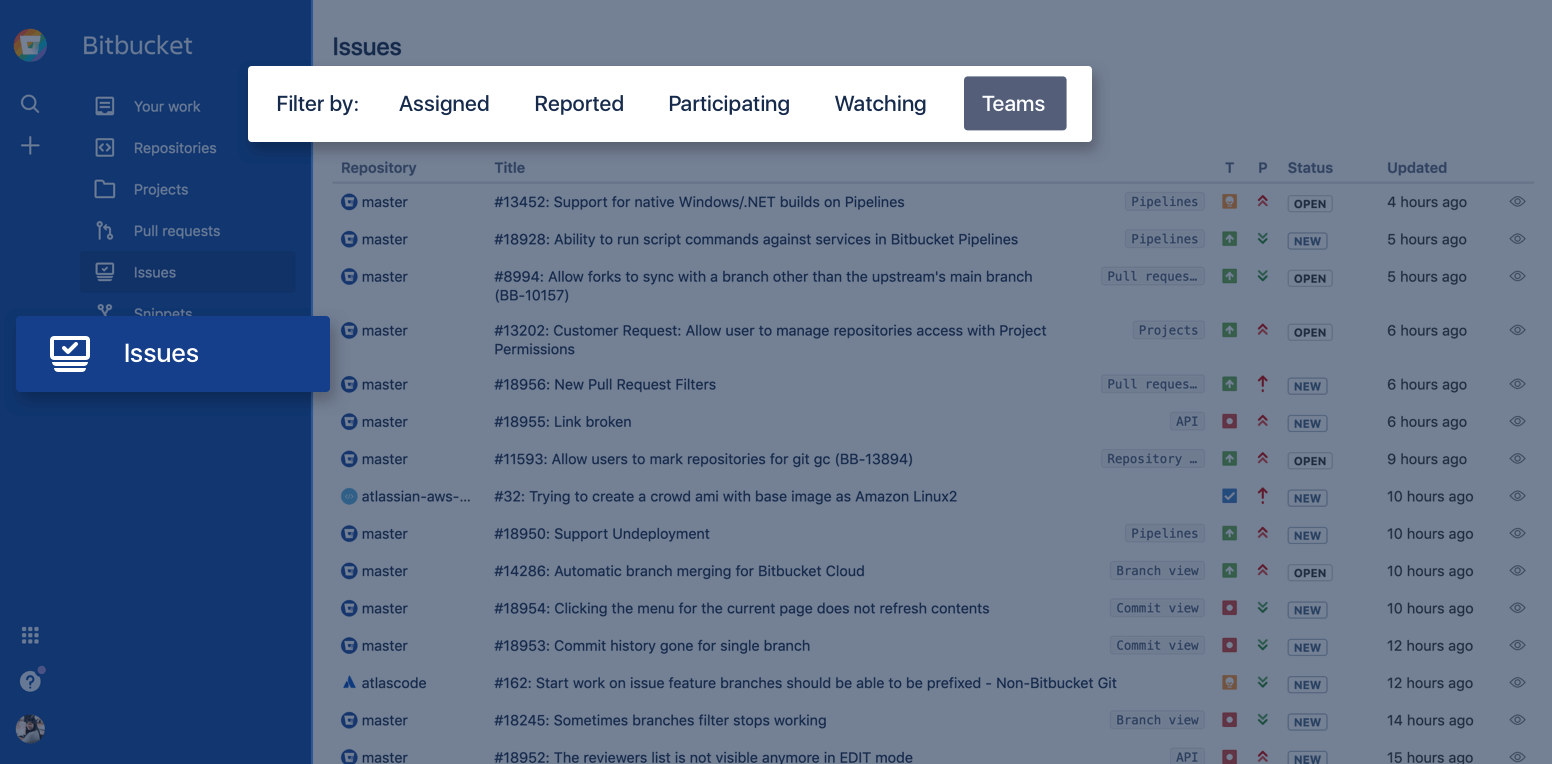Switch to the Teams filter tab
This screenshot has width=1552, height=764.
[x=1014, y=103]
